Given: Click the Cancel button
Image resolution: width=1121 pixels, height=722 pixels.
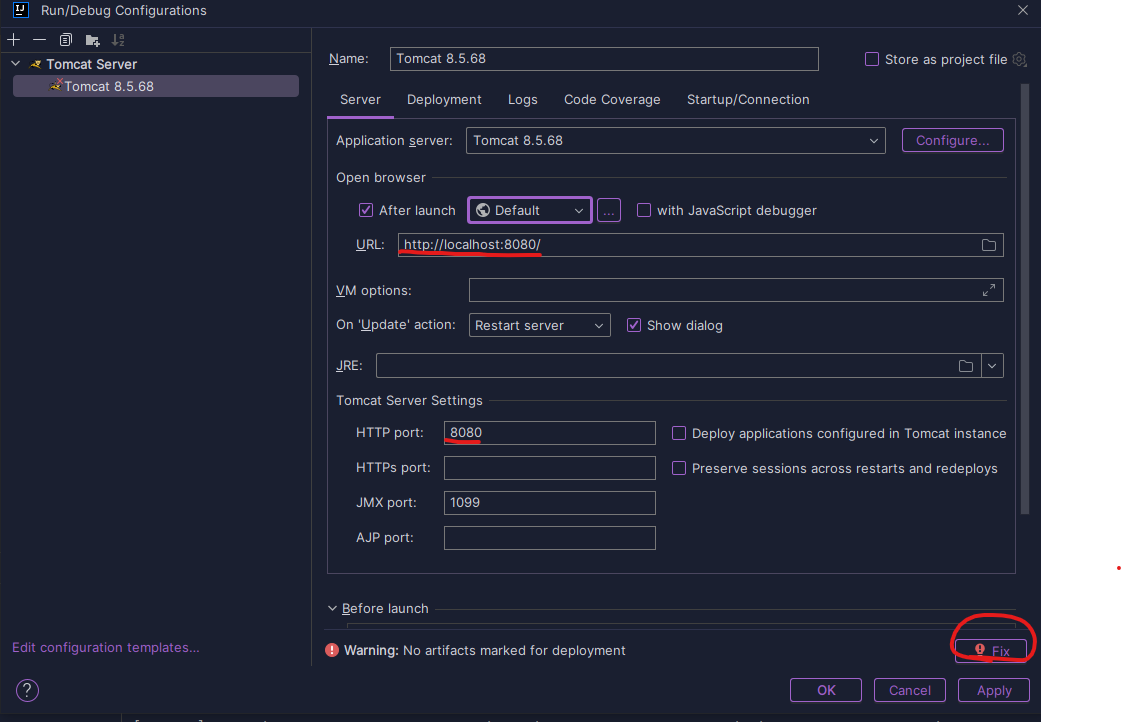Looking at the screenshot, I should click(909, 691).
